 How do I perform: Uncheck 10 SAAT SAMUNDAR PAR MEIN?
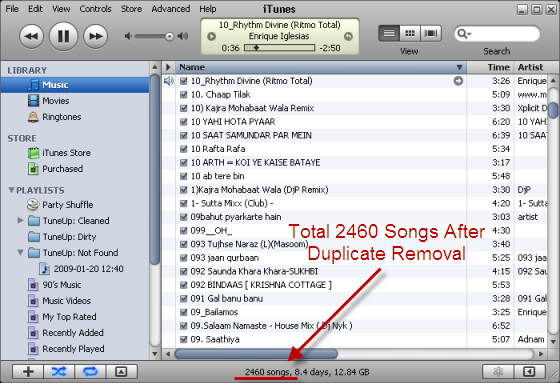tap(184, 135)
